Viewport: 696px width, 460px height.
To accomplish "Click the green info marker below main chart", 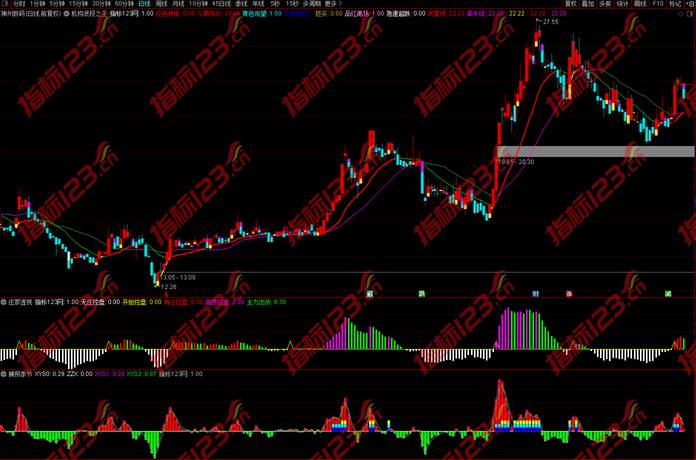I will (x=421, y=293).
